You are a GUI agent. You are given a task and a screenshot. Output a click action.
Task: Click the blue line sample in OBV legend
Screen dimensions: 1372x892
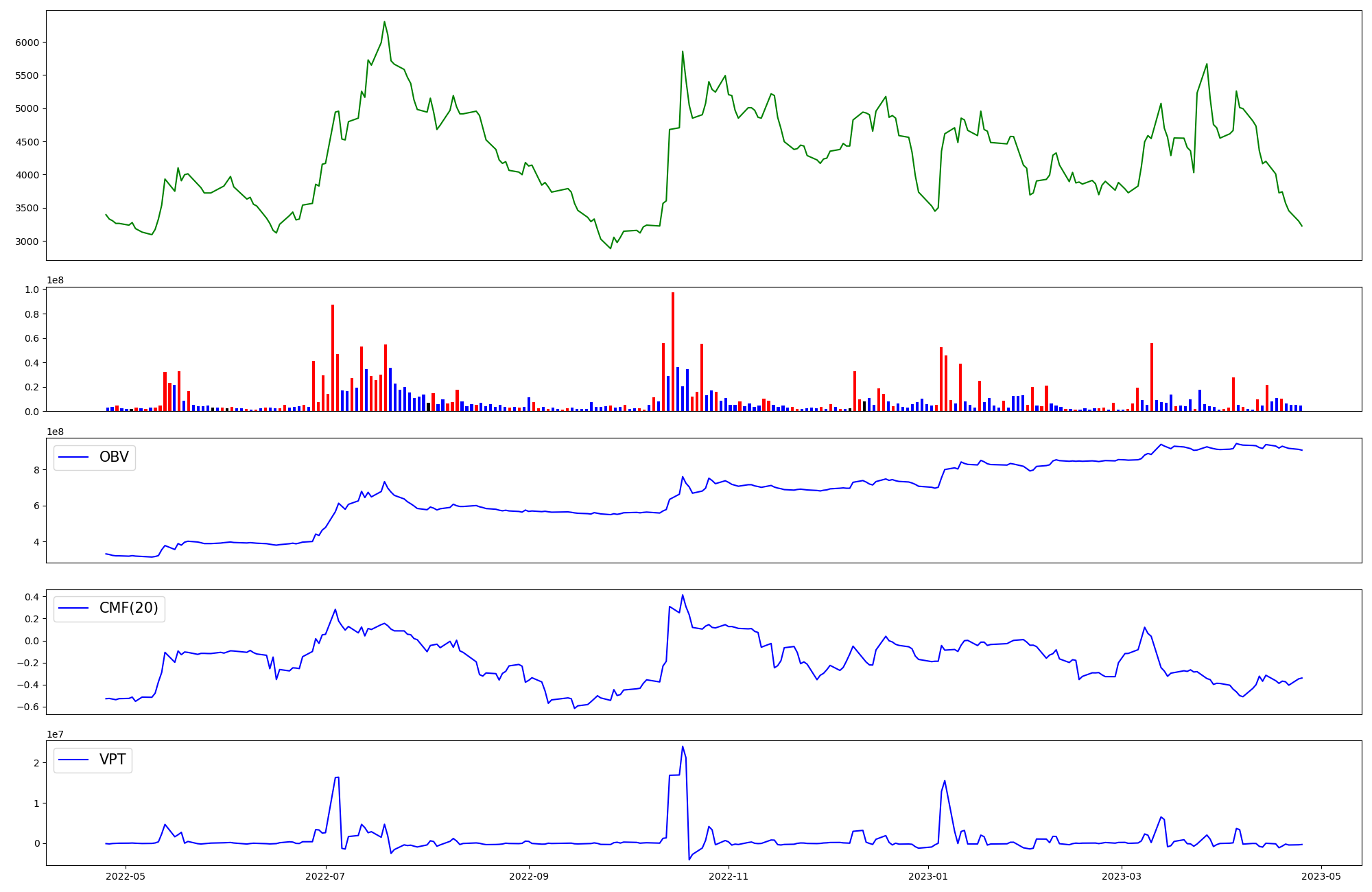tap(74, 458)
